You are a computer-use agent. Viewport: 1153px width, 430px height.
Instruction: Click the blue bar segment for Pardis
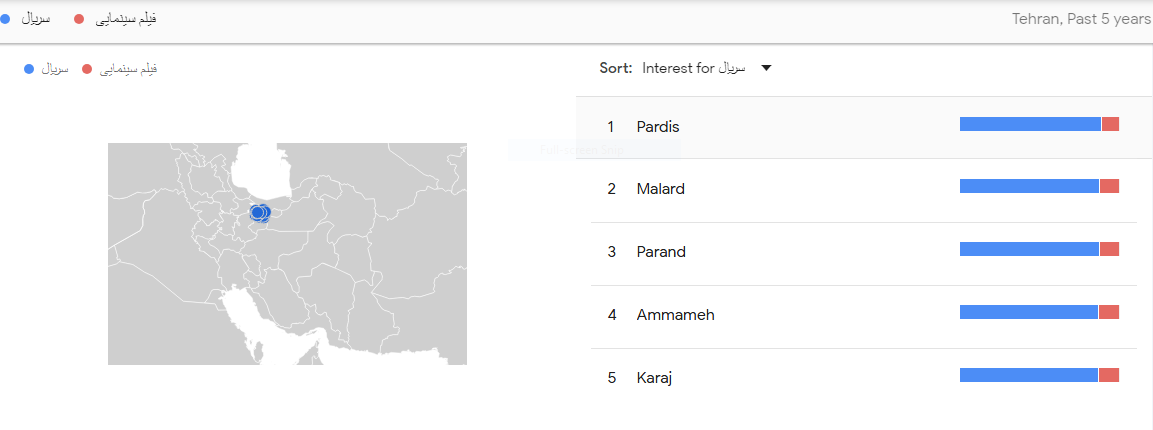tap(1030, 124)
